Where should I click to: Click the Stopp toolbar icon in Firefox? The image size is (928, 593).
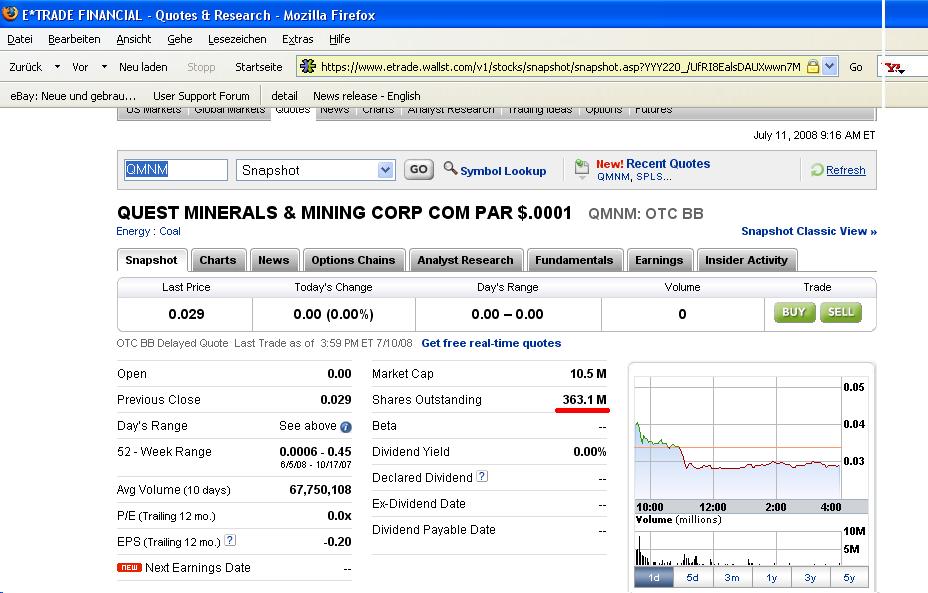[200, 67]
